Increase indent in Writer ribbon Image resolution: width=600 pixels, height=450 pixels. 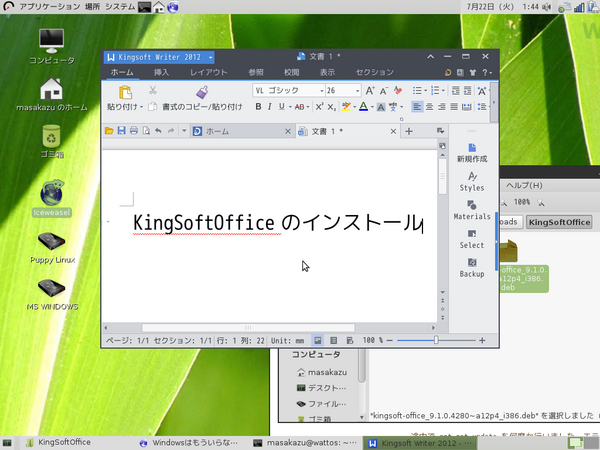tap(468, 91)
